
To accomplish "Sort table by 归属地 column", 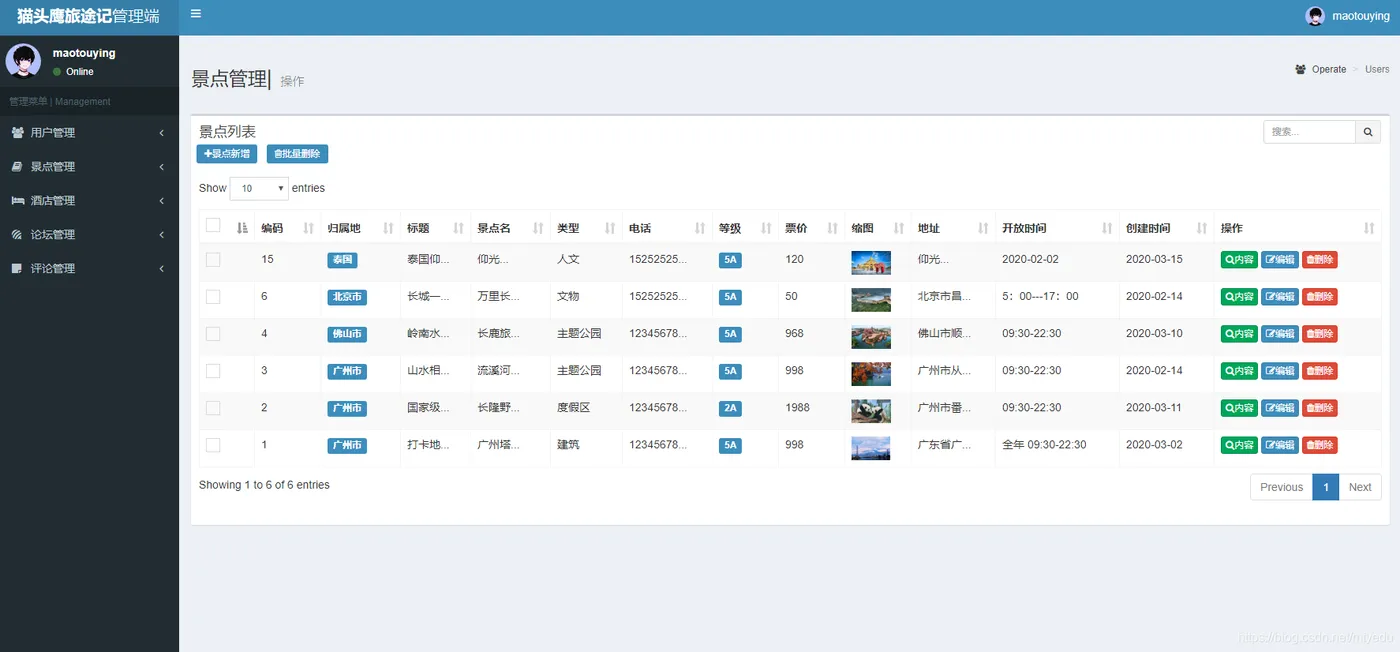I will (x=360, y=228).
